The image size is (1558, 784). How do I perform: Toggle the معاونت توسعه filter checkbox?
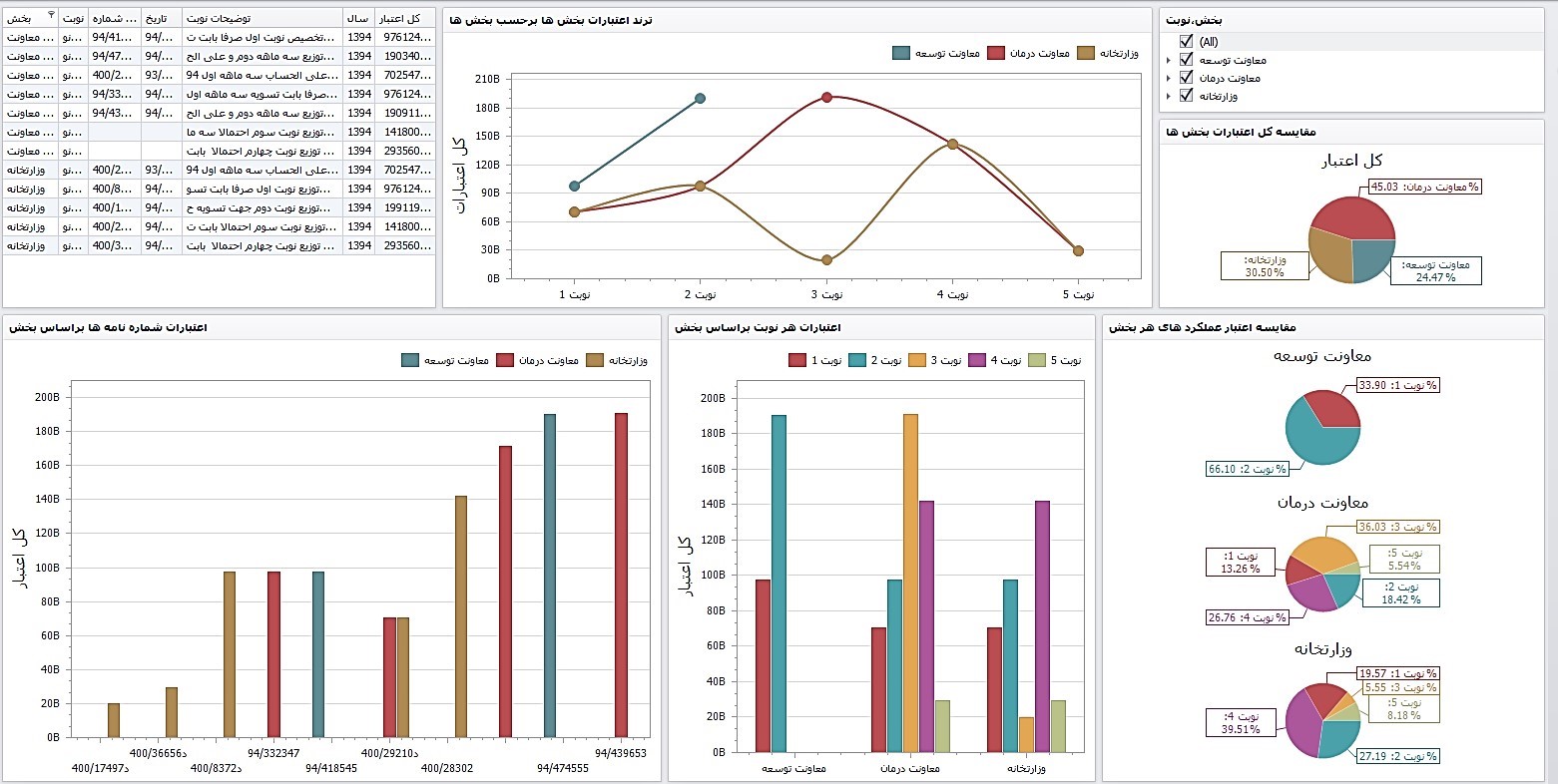click(x=1186, y=60)
